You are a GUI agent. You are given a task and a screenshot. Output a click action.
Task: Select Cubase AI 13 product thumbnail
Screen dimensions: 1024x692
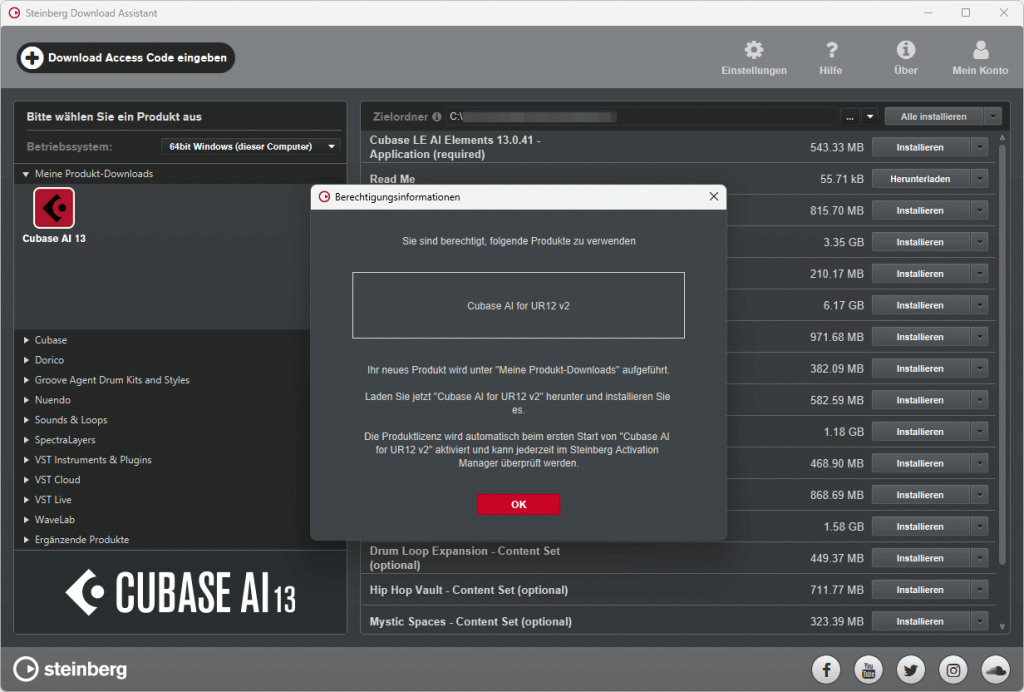pyautogui.click(x=54, y=208)
